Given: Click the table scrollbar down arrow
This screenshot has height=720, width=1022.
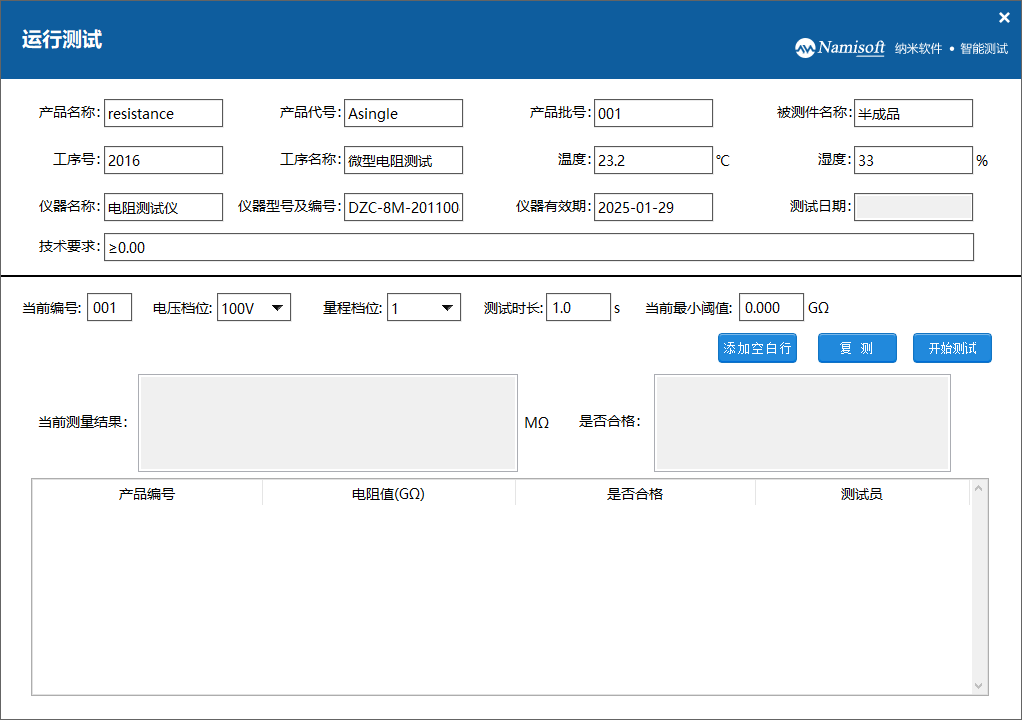Looking at the screenshot, I should 979,685.
